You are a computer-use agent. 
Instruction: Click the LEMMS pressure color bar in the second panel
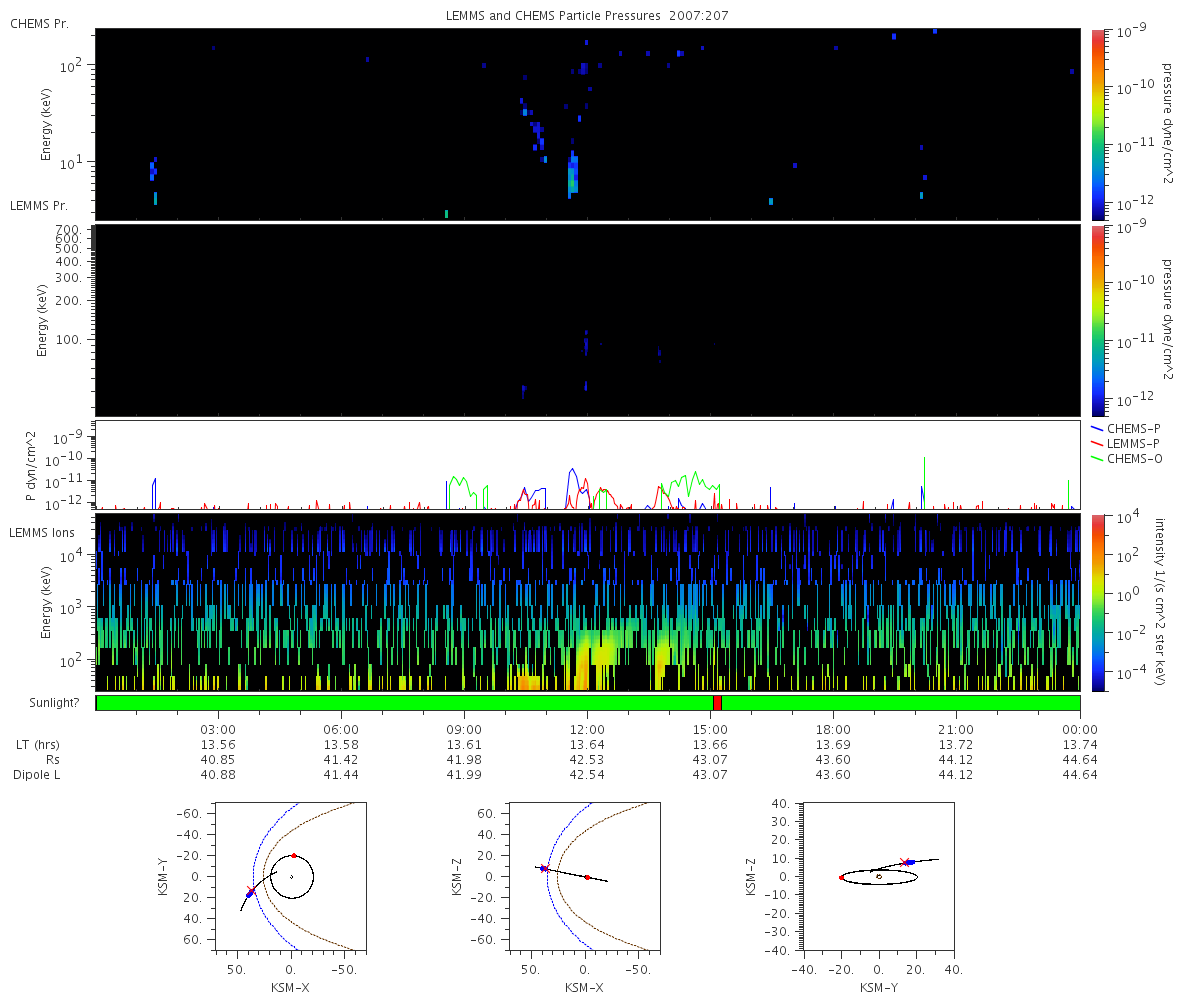pos(1098,320)
